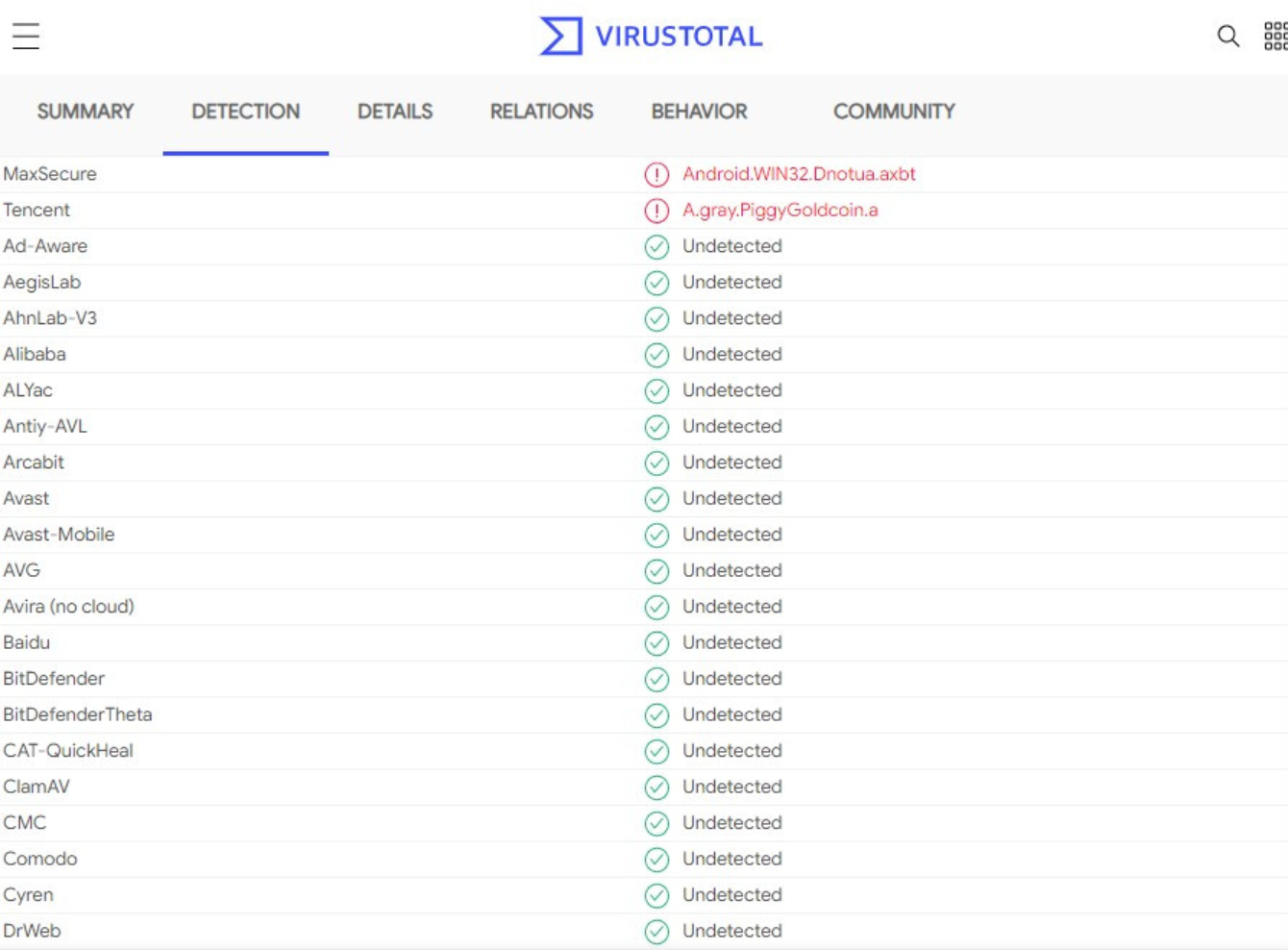Select the Avira (no cloud) engine name
Image resolution: width=1288 pixels, height=951 pixels.
pos(69,607)
